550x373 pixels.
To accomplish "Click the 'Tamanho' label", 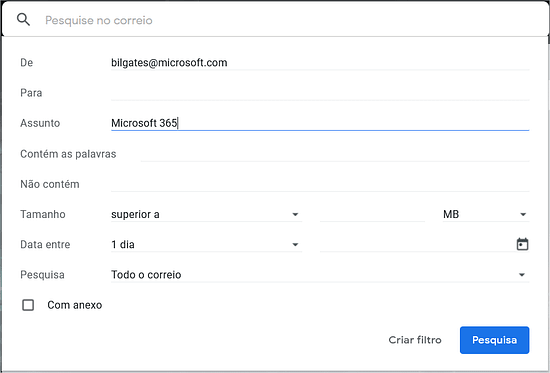I will [43, 214].
